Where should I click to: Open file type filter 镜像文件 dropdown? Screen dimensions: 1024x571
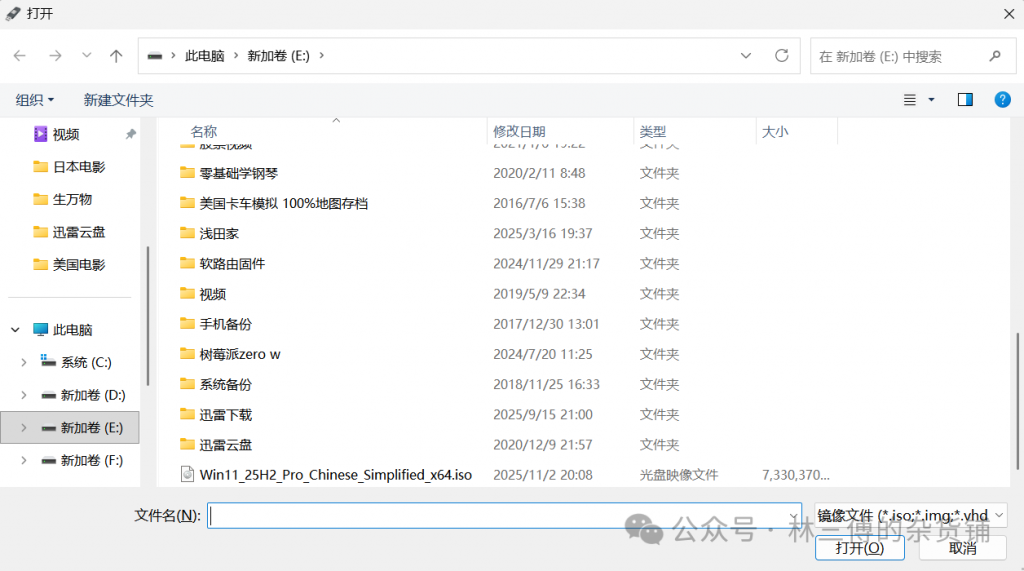pyautogui.click(x=910, y=515)
